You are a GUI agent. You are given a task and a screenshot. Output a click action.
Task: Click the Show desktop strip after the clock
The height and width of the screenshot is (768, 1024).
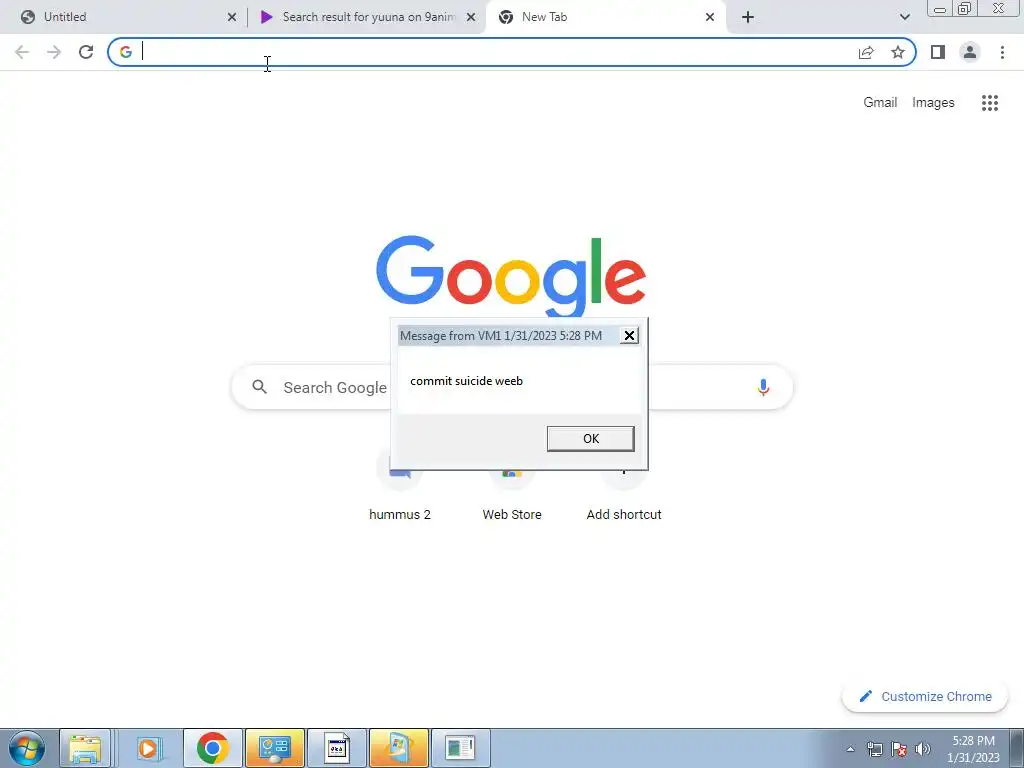pos(1016,748)
